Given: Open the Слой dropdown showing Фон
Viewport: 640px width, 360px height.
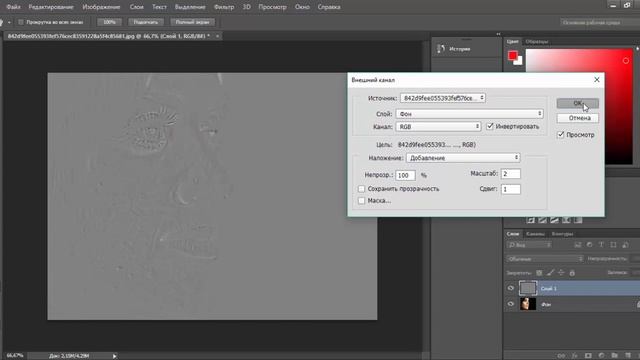Looking at the screenshot, I should [x=469, y=114].
